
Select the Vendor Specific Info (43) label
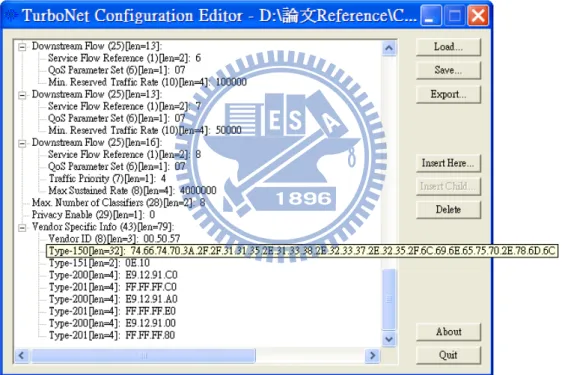(x=103, y=227)
